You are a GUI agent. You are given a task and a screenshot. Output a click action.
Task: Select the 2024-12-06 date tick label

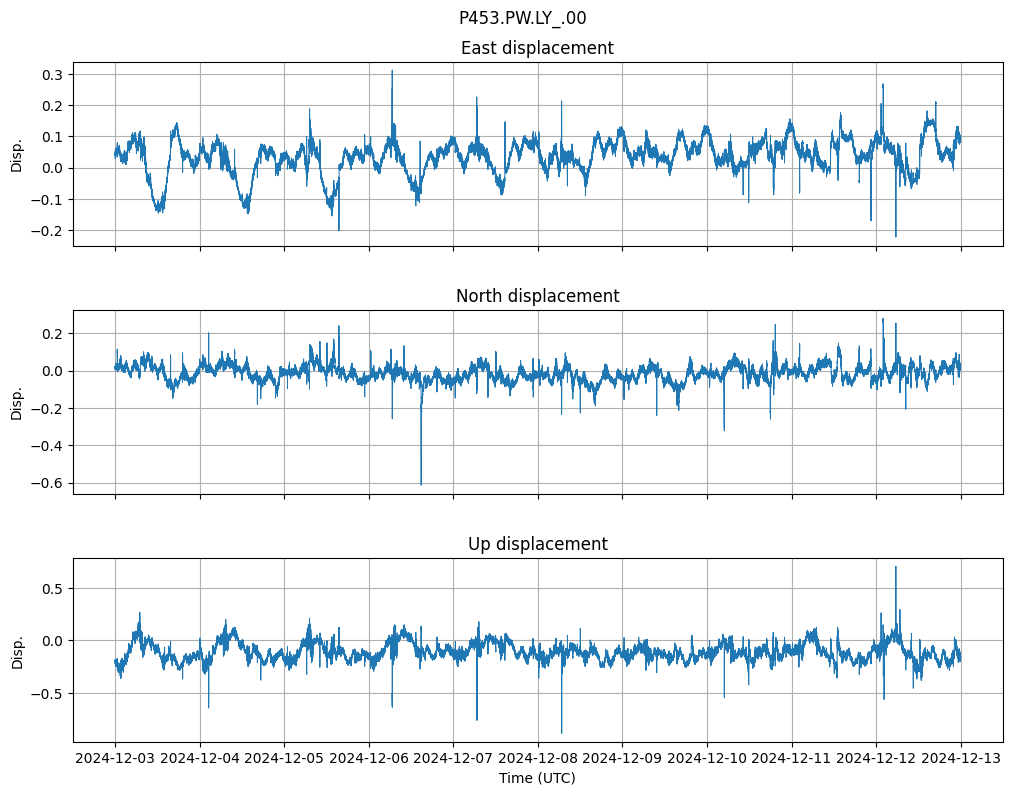[369, 759]
